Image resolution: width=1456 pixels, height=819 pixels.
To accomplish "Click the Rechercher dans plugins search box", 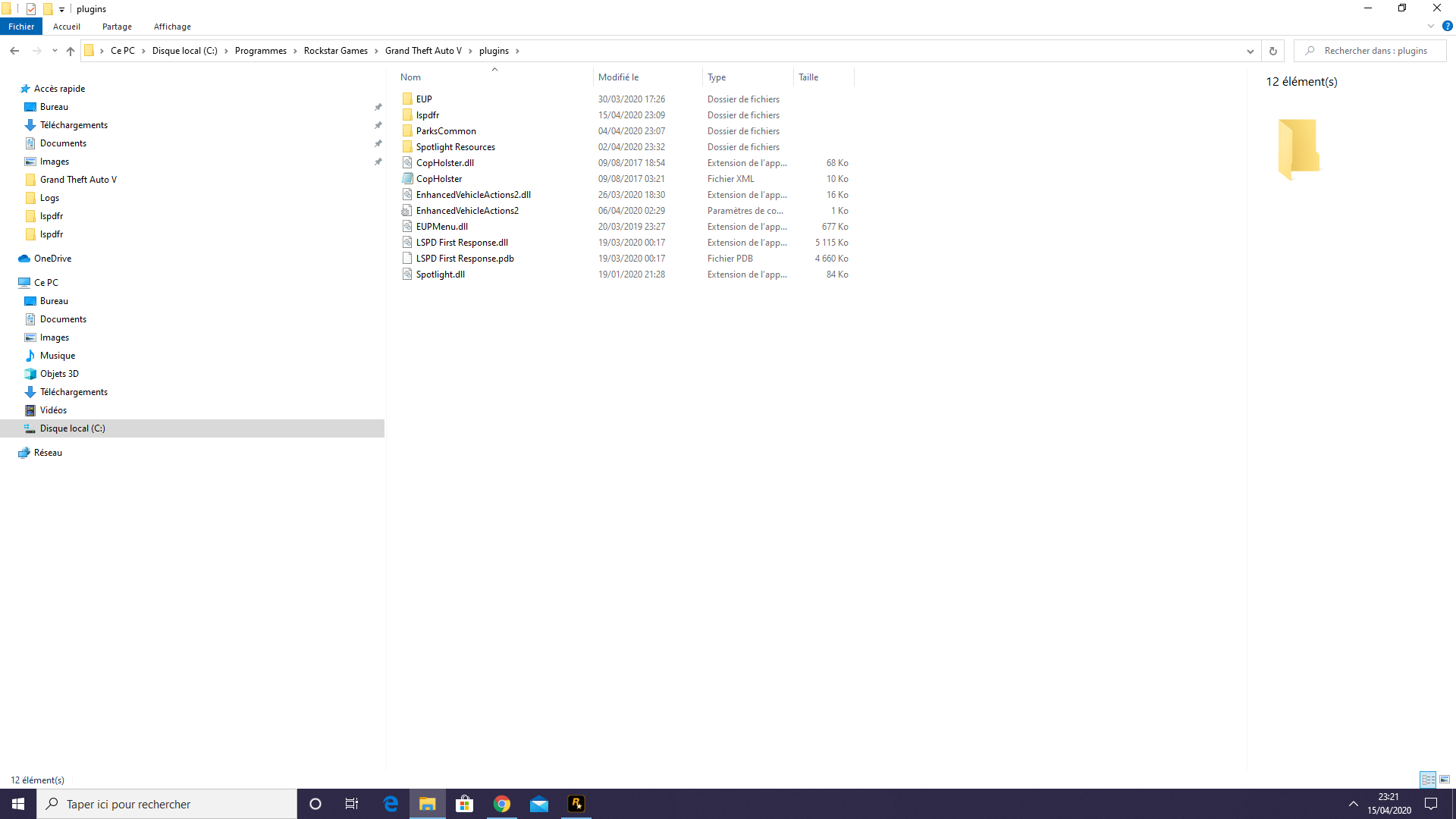I will point(1375,51).
